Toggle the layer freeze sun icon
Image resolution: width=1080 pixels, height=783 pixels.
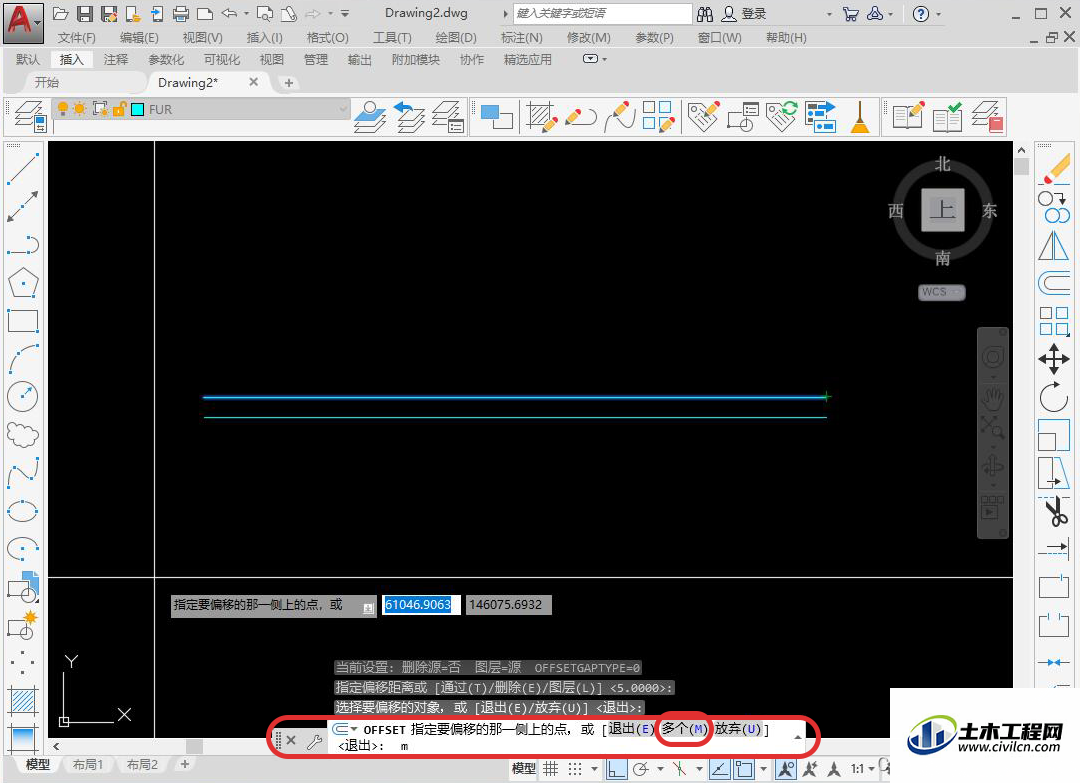(80, 109)
